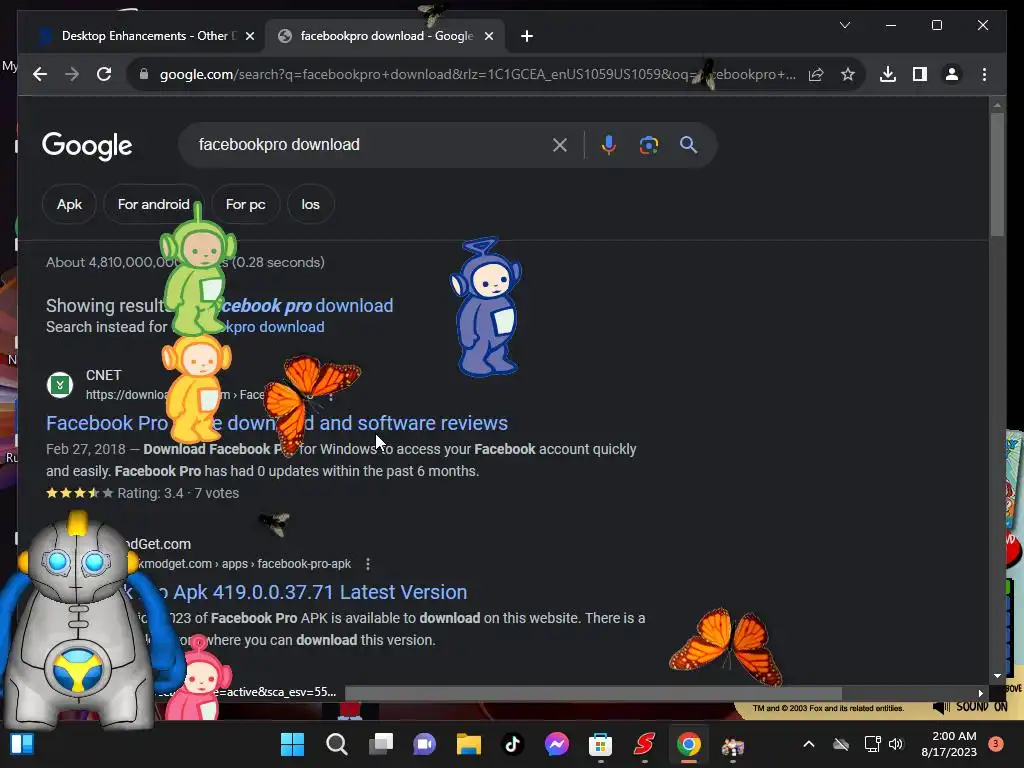Clear the search box text
The height and width of the screenshot is (768, 1024).
tap(560, 145)
